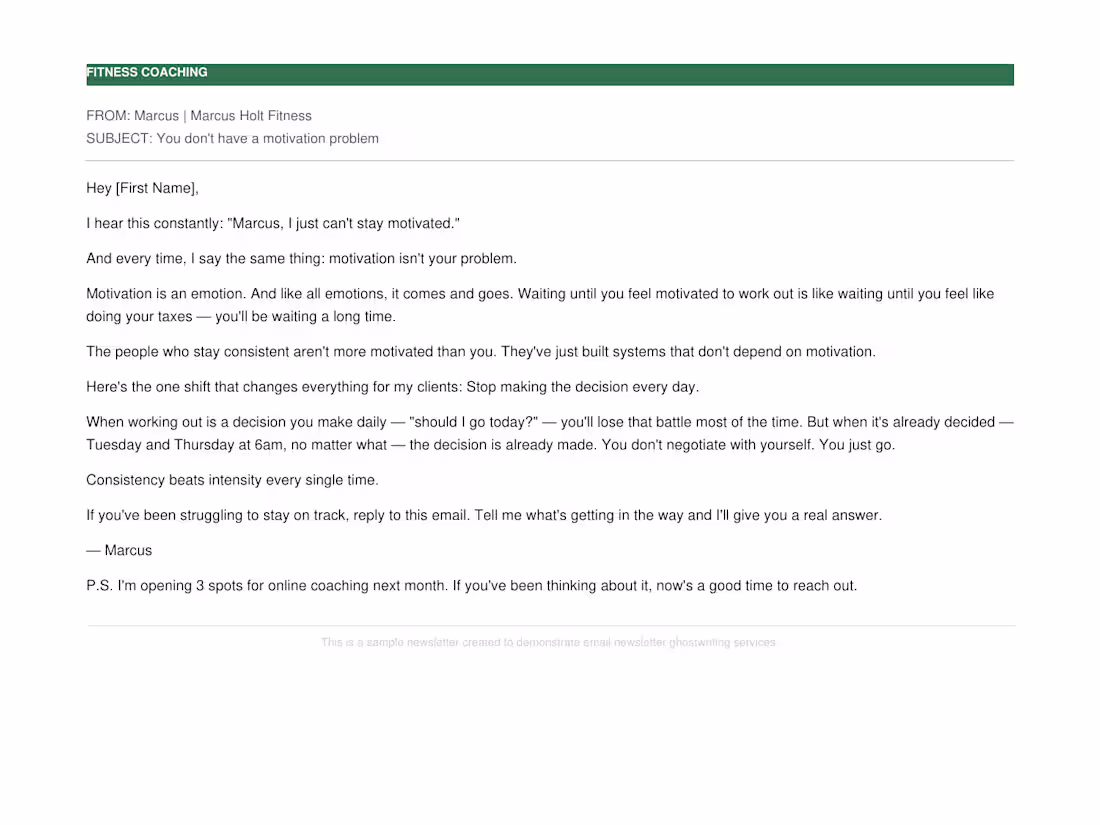Click the sentence "I hear this constantly"
The width and height of the screenshot is (1100, 825).
coord(273,224)
